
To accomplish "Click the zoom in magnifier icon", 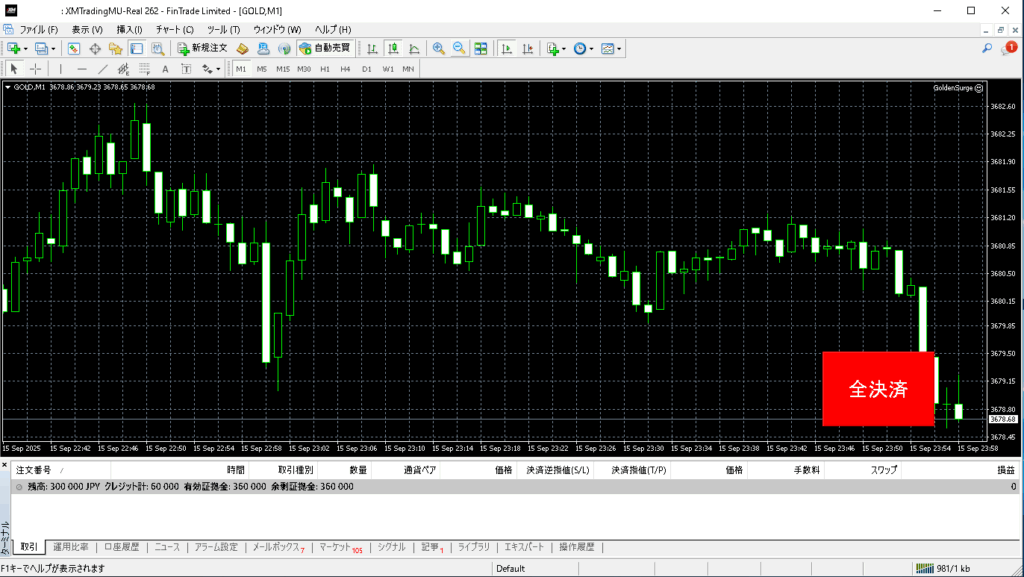I will click(x=438, y=48).
